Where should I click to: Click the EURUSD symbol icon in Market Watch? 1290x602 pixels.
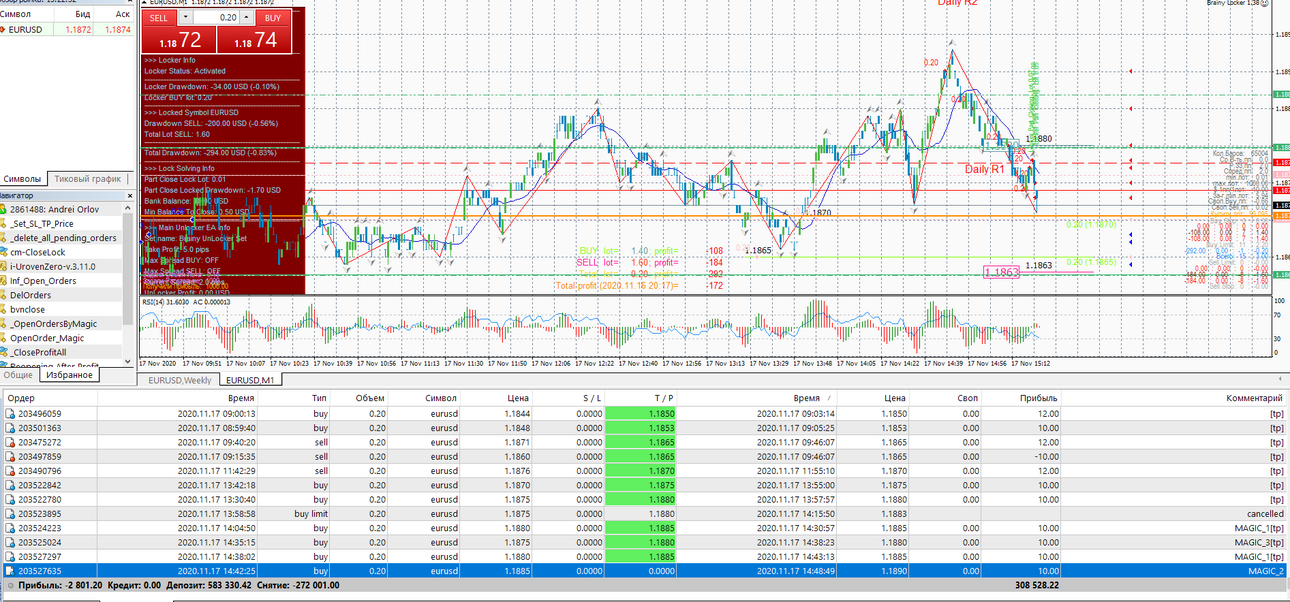pos(4,30)
